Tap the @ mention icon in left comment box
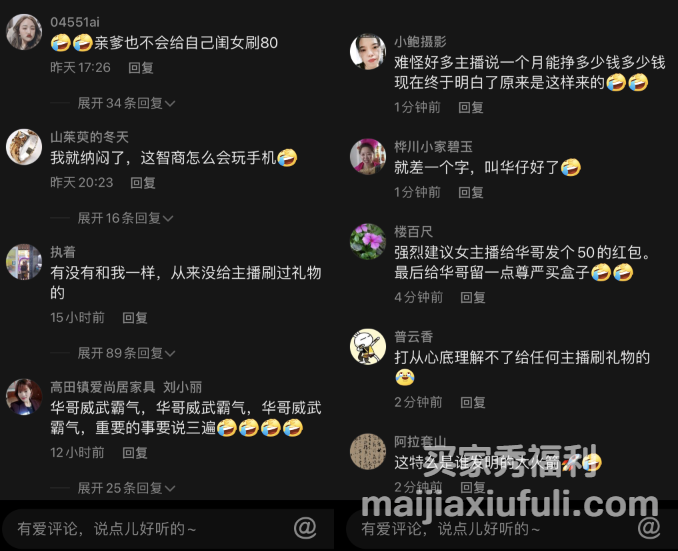 coord(305,528)
